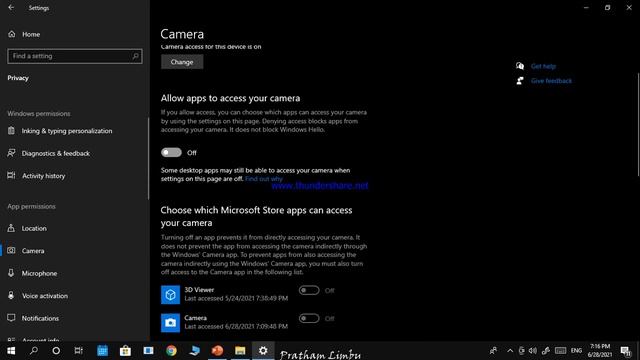Click the Home house icon
This screenshot has width=640, height=360.
coord(11,34)
